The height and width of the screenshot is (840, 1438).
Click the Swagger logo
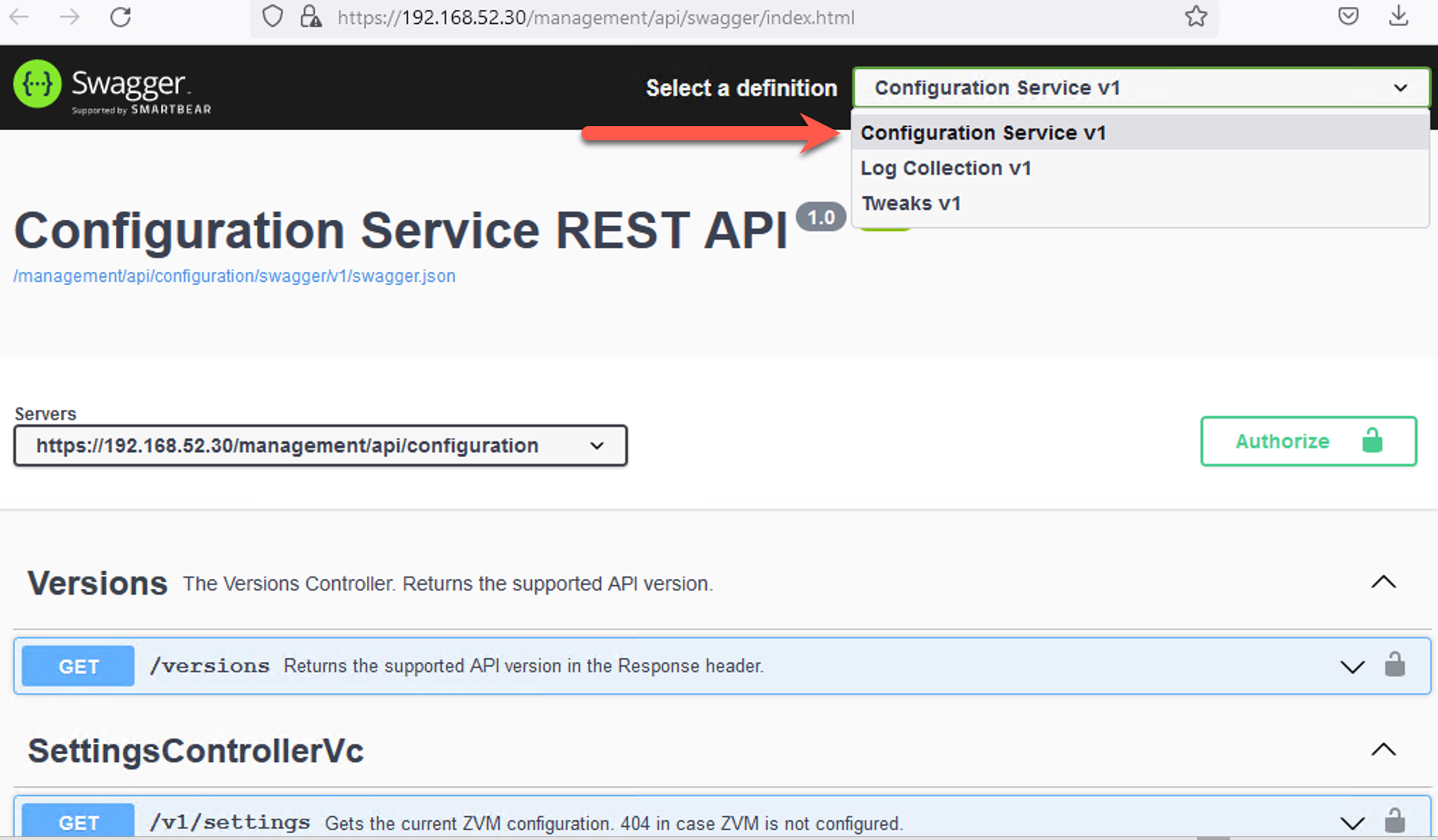113,87
